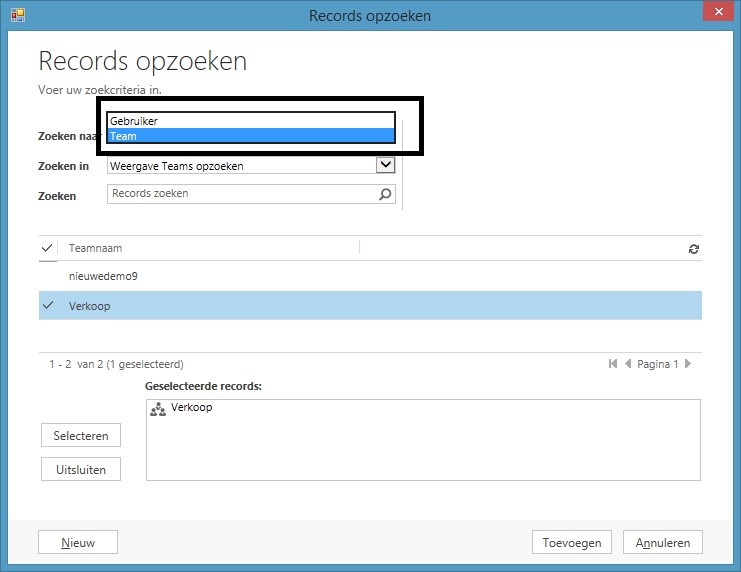Refresh the team list
Screen dimensions: 741x572
(693, 249)
